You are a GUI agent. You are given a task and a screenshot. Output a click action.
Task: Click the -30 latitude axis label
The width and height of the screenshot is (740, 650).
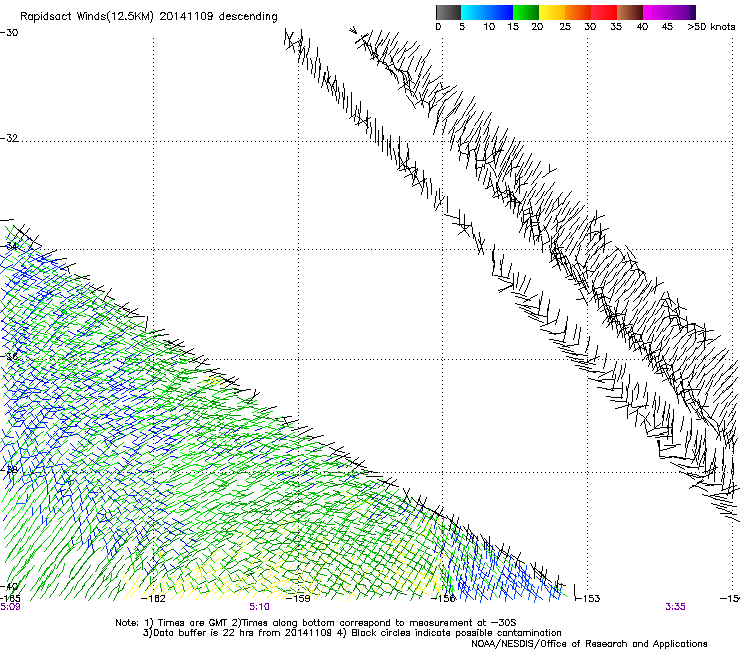(x=9, y=33)
